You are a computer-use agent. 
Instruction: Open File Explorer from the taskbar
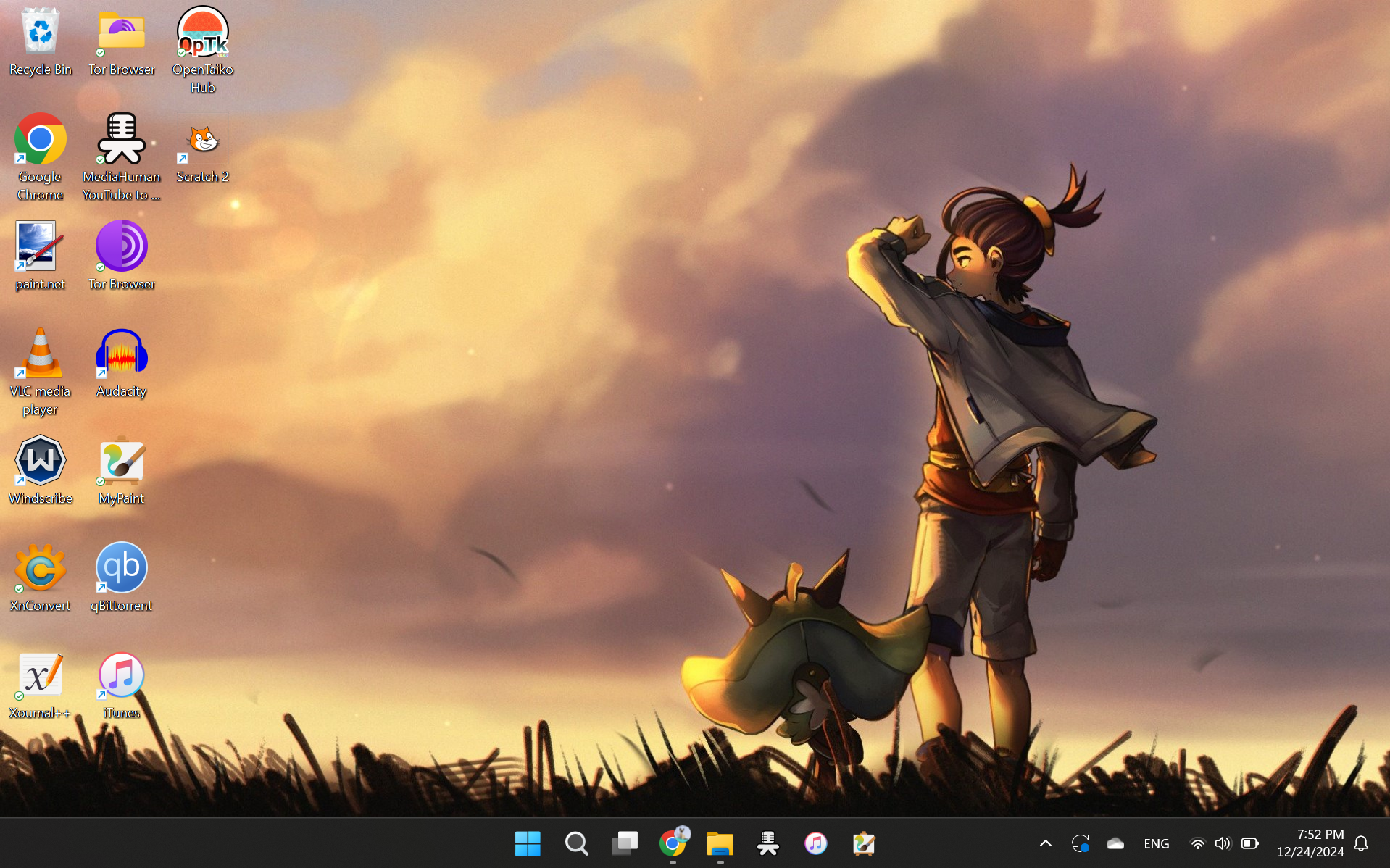[720, 843]
